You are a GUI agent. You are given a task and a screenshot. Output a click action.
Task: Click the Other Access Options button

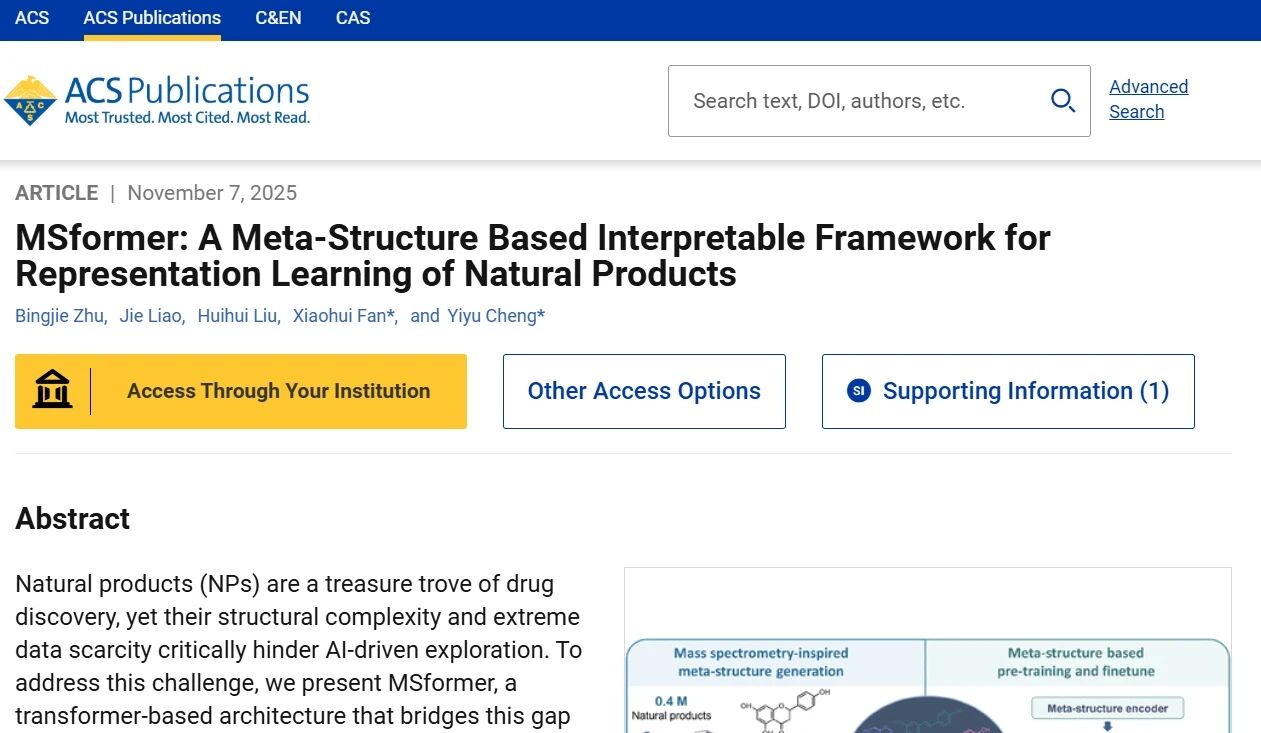click(x=644, y=391)
